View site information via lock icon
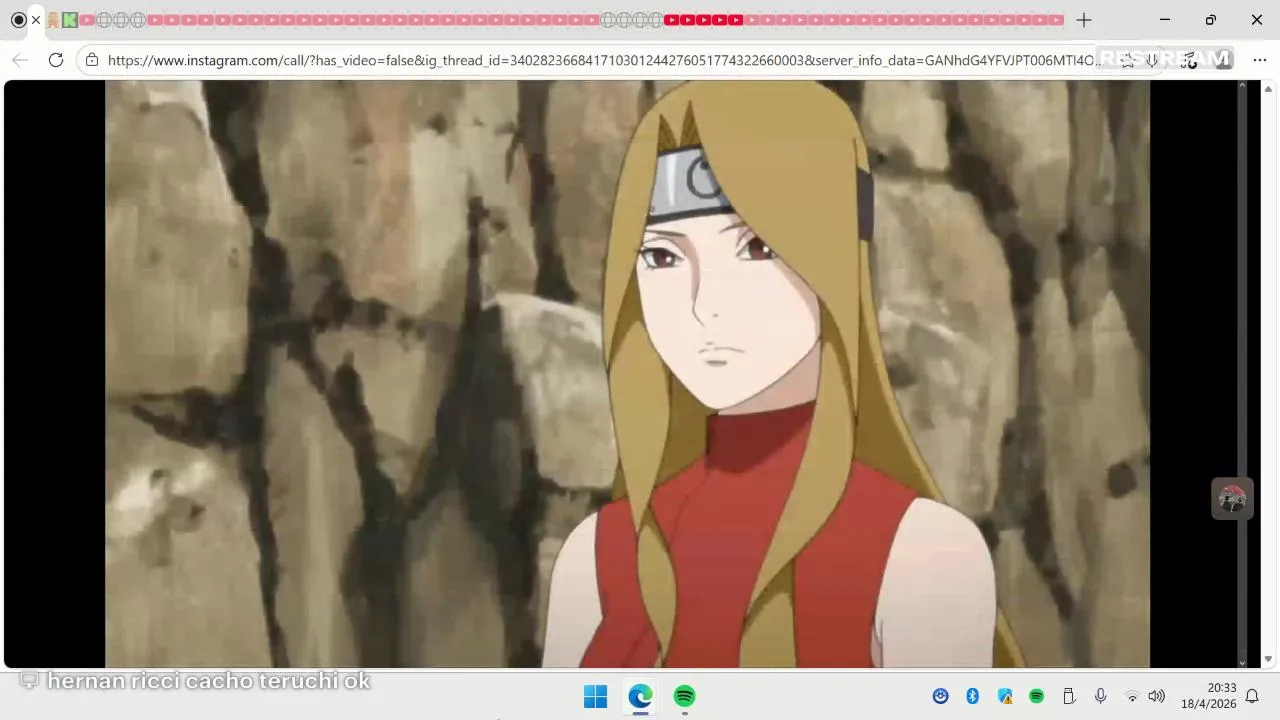Screen dimensions: 1280x720 (92, 60)
